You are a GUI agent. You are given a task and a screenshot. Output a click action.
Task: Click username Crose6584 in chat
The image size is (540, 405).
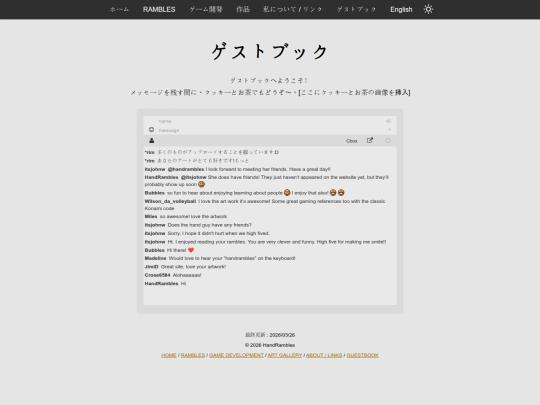pyautogui.click(x=157, y=275)
